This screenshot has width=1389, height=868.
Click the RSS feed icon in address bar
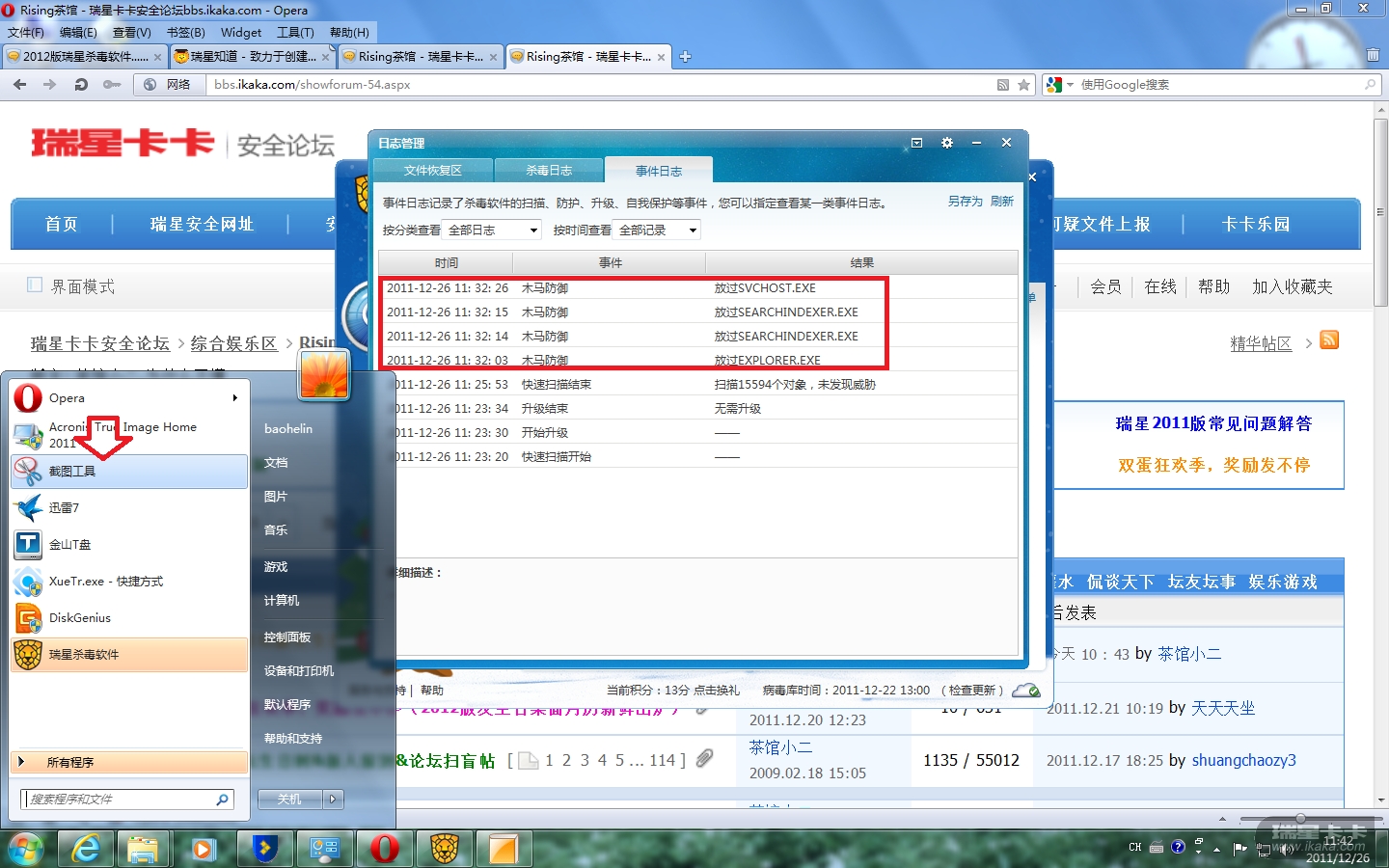pyautogui.click(x=1004, y=85)
